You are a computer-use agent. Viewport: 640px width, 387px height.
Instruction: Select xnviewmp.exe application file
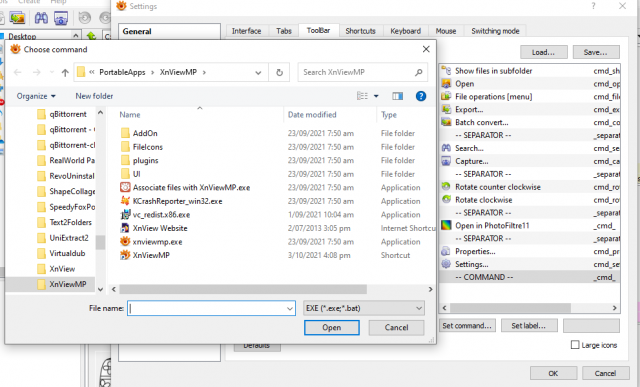point(157,242)
